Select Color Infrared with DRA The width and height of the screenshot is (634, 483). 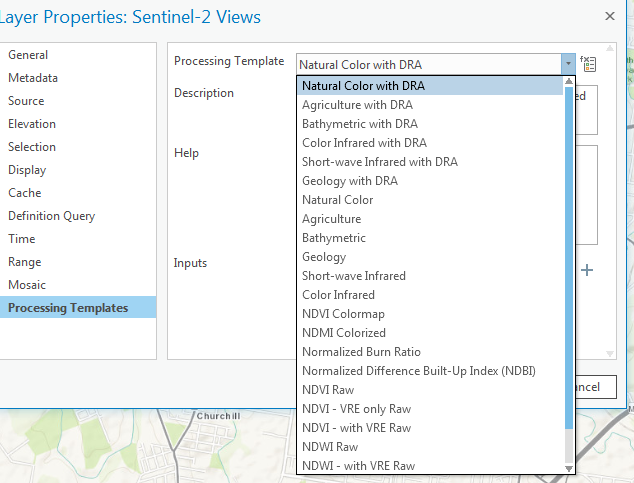tap(430, 143)
